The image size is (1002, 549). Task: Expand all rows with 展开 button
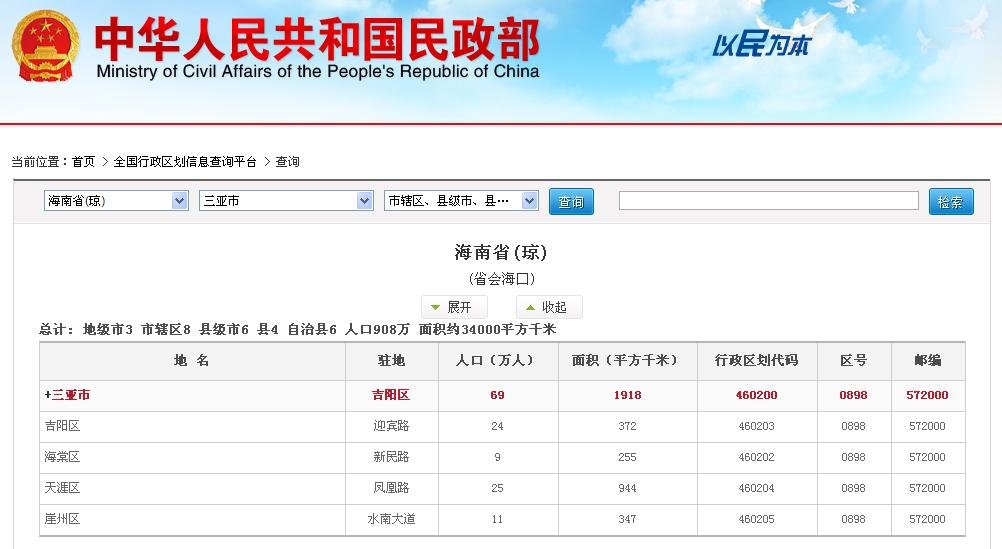click(453, 307)
